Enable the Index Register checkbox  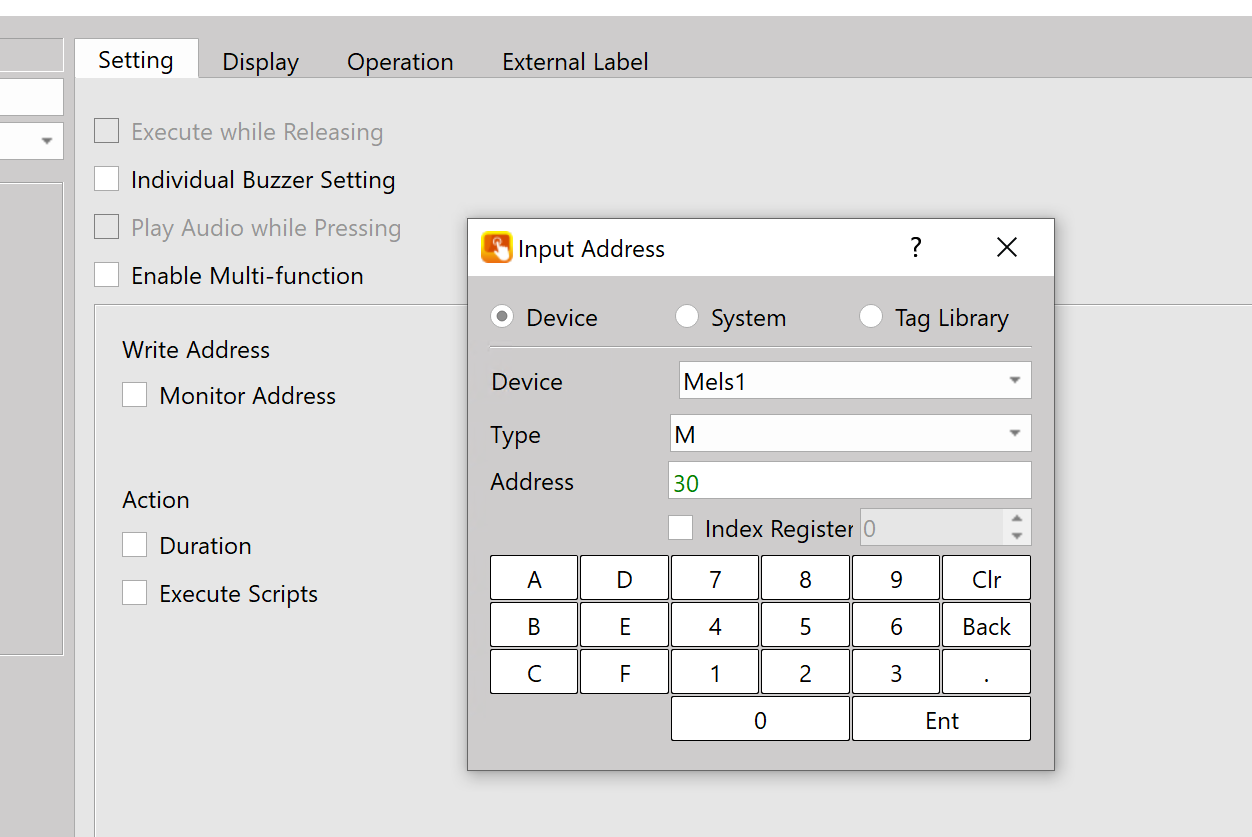coord(681,528)
